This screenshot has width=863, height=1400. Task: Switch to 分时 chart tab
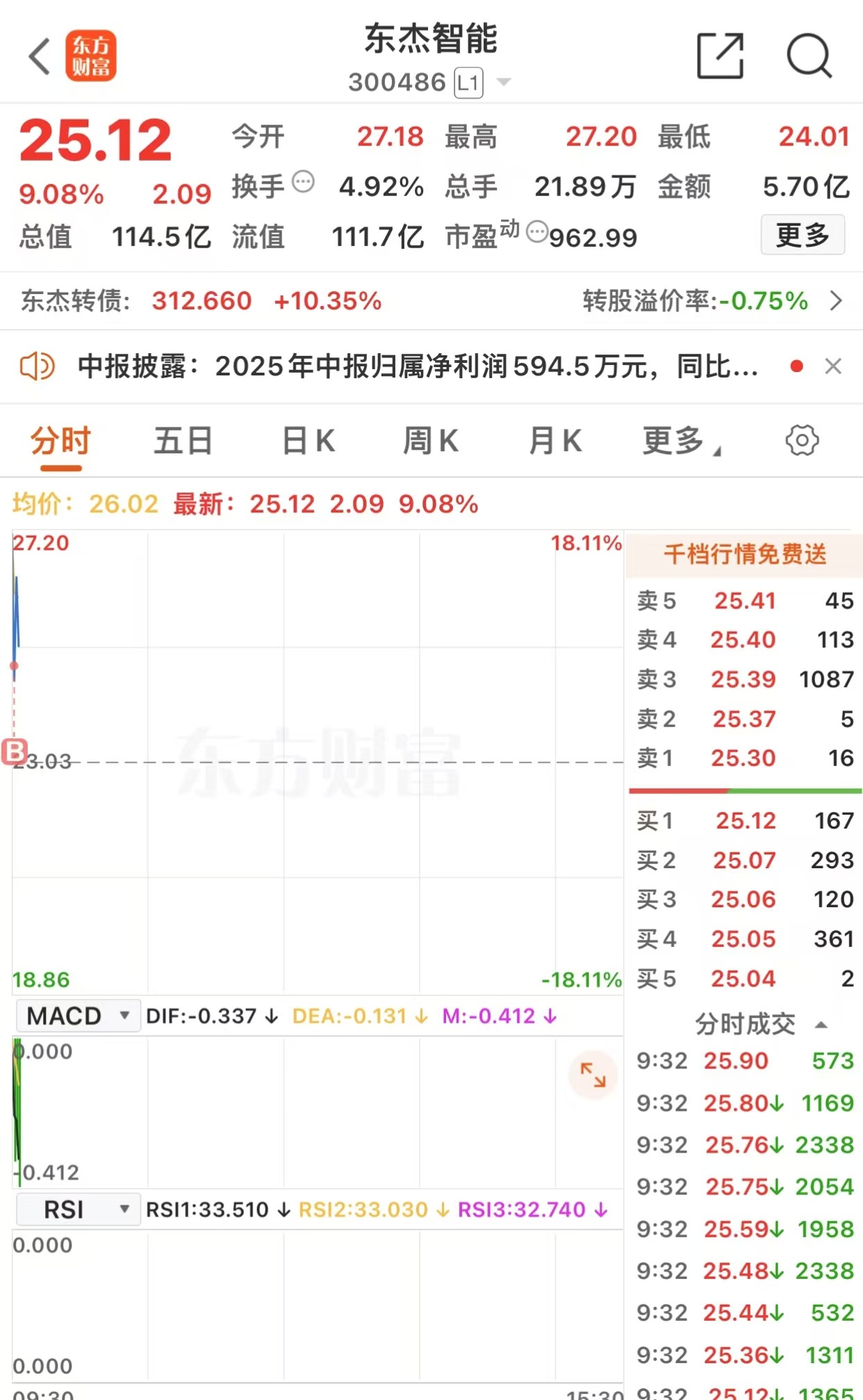click(x=61, y=441)
